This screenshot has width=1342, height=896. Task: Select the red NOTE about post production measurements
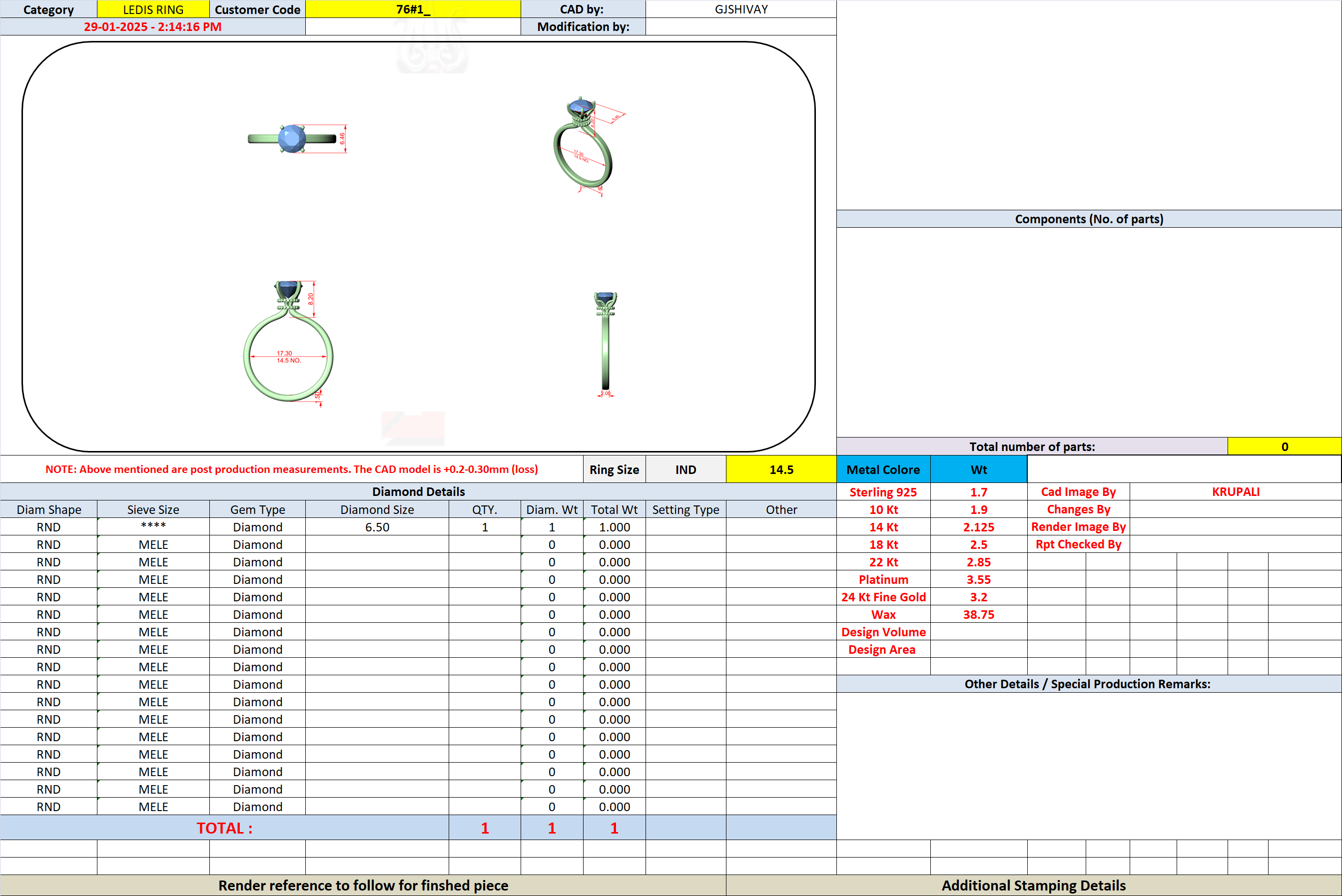(x=291, y=469)
